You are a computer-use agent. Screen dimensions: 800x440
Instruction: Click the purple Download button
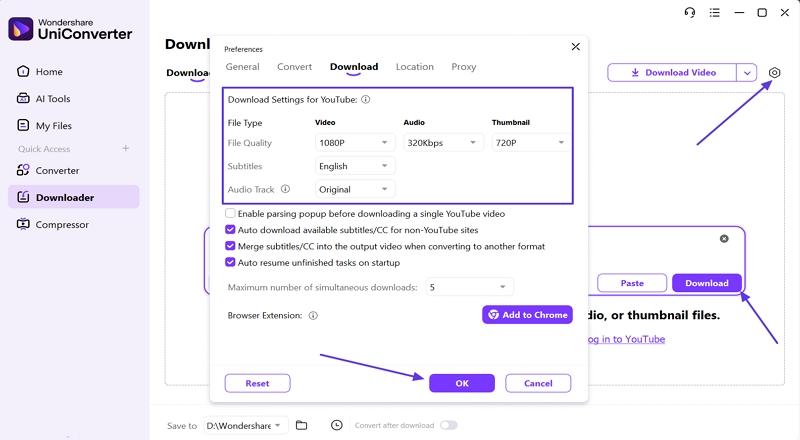(x=707, y=283)
